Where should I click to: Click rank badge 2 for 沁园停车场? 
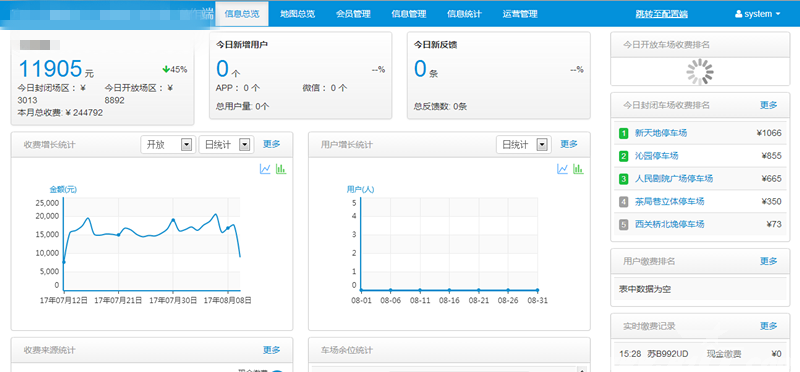623,156
